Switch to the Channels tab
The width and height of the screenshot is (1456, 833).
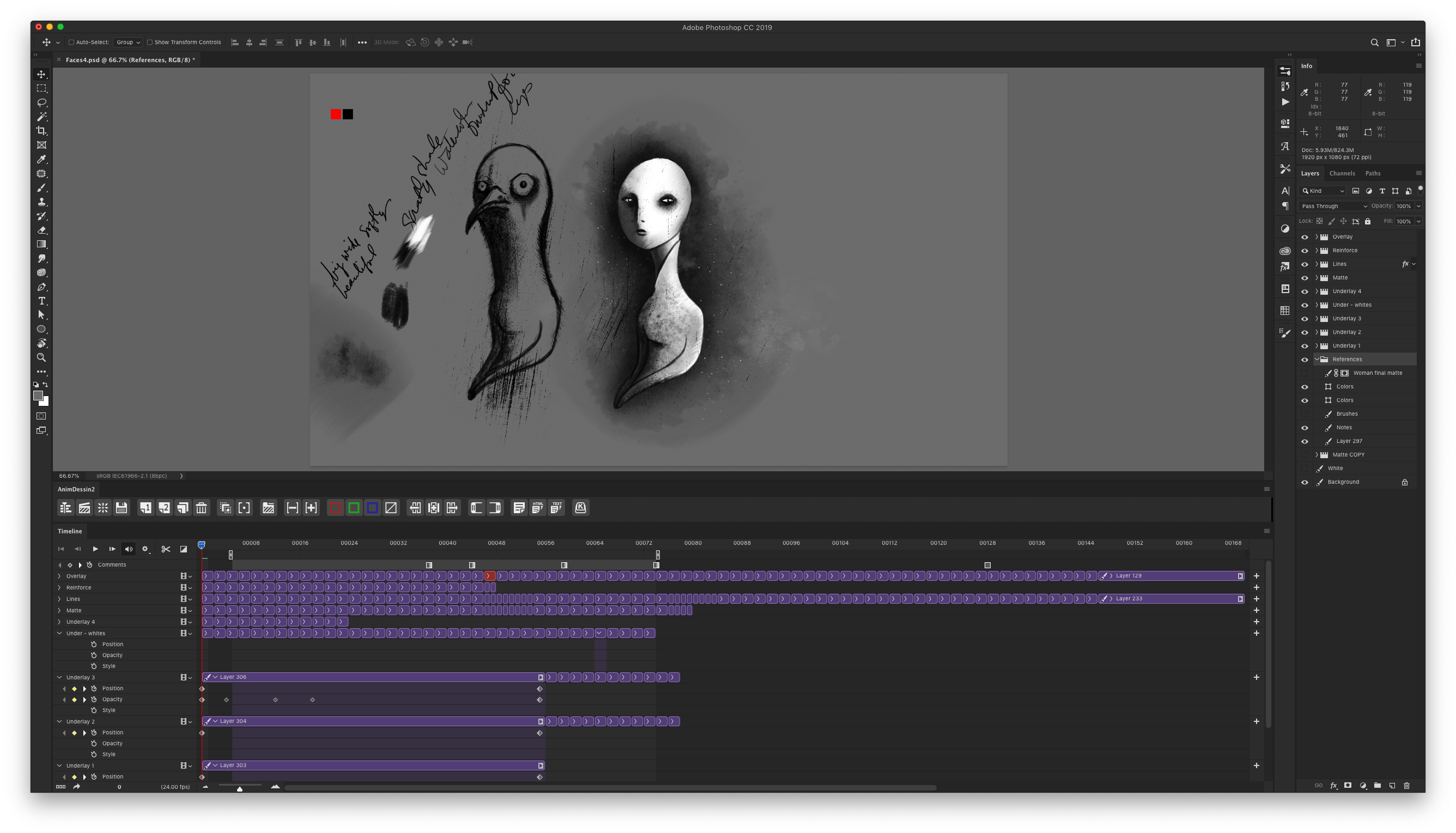pyautogui.click(x=1342, y=173)
